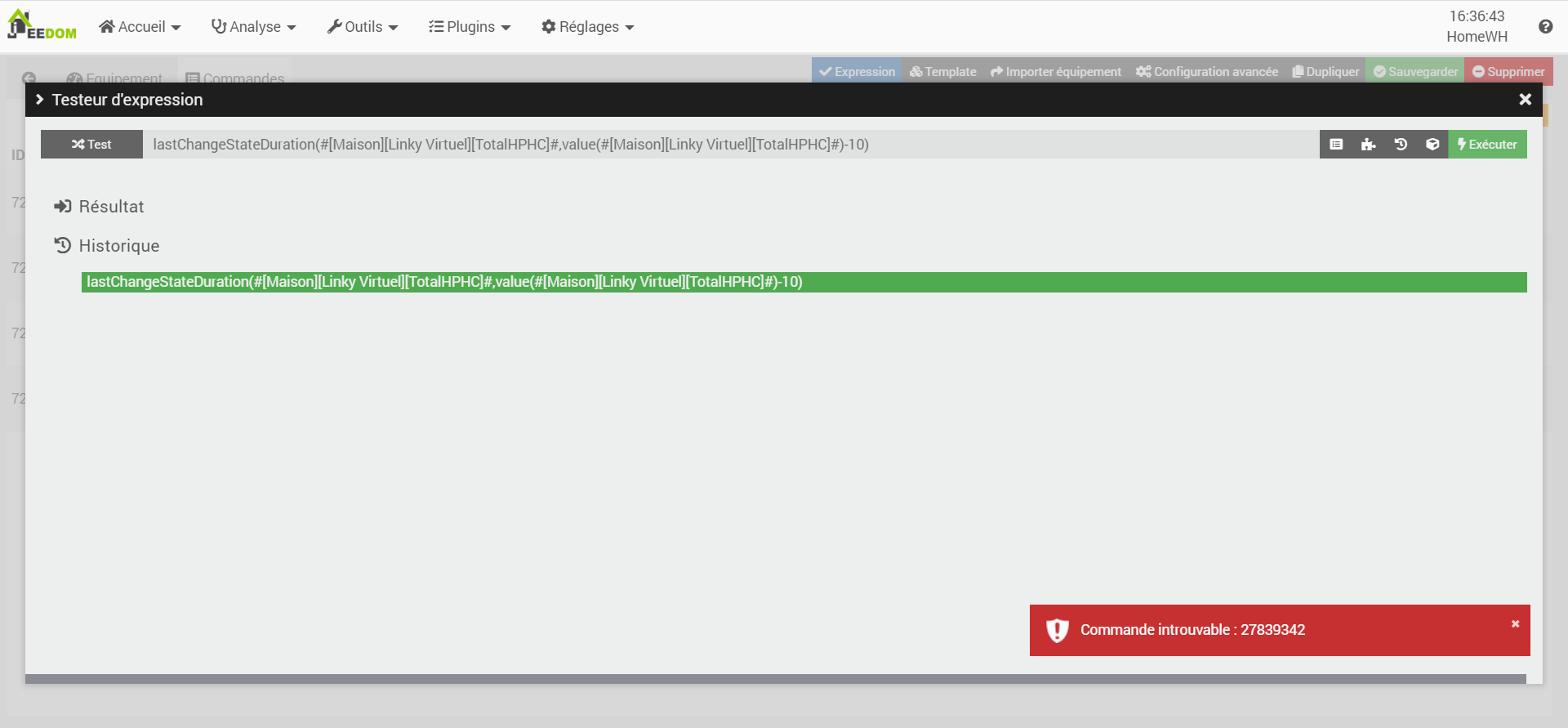Open Configuration avancée in background toolbar

pos(1207,72)
